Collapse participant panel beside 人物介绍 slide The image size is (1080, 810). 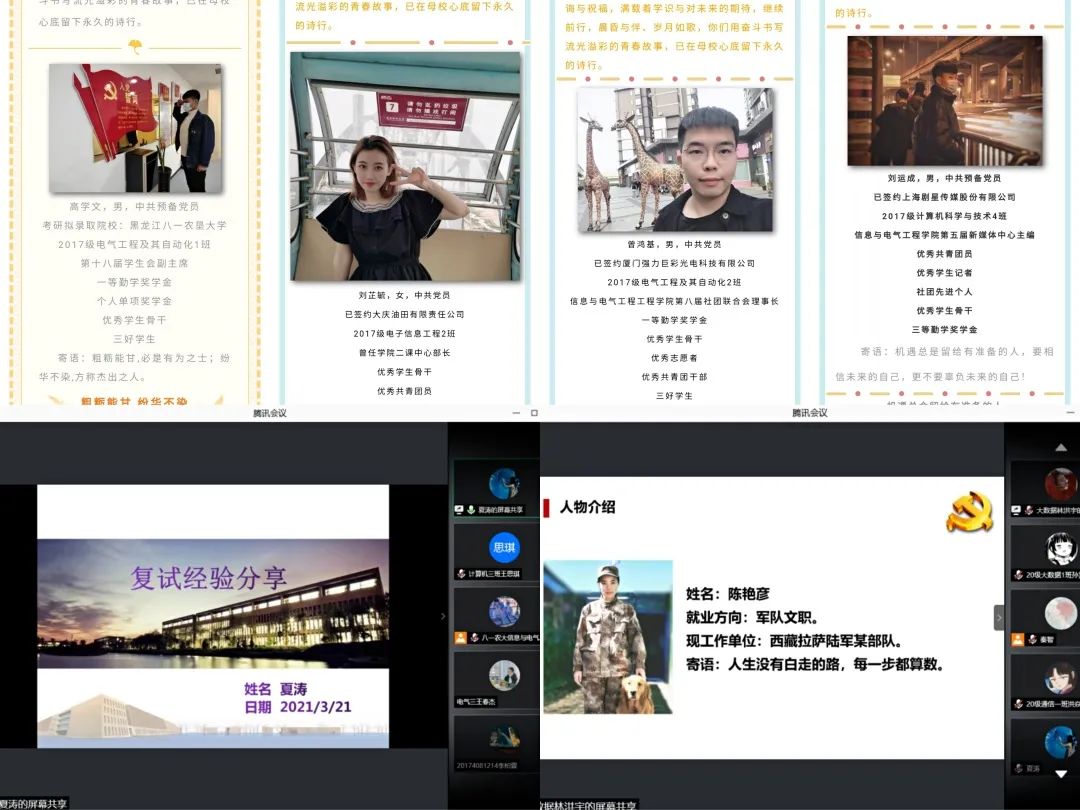point(998,617)
